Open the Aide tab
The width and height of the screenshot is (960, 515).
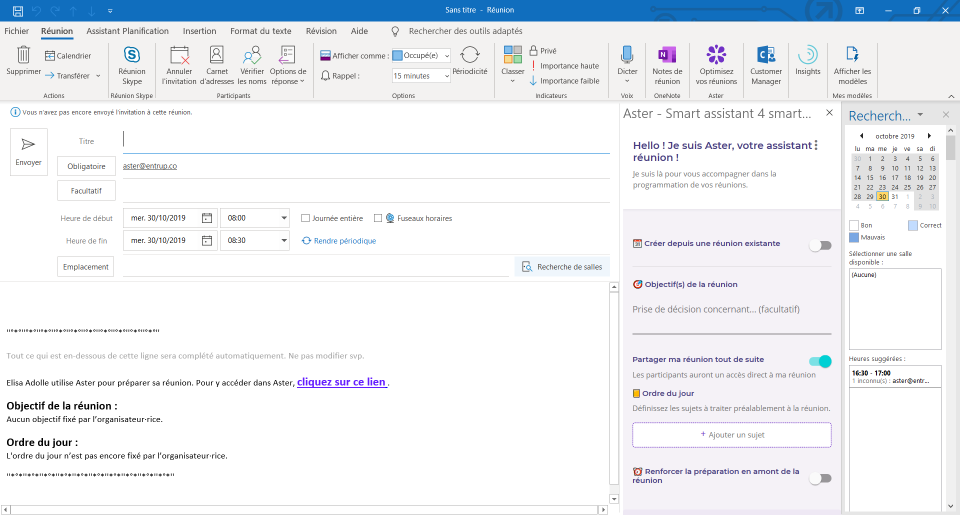click(x=359, y=31)
